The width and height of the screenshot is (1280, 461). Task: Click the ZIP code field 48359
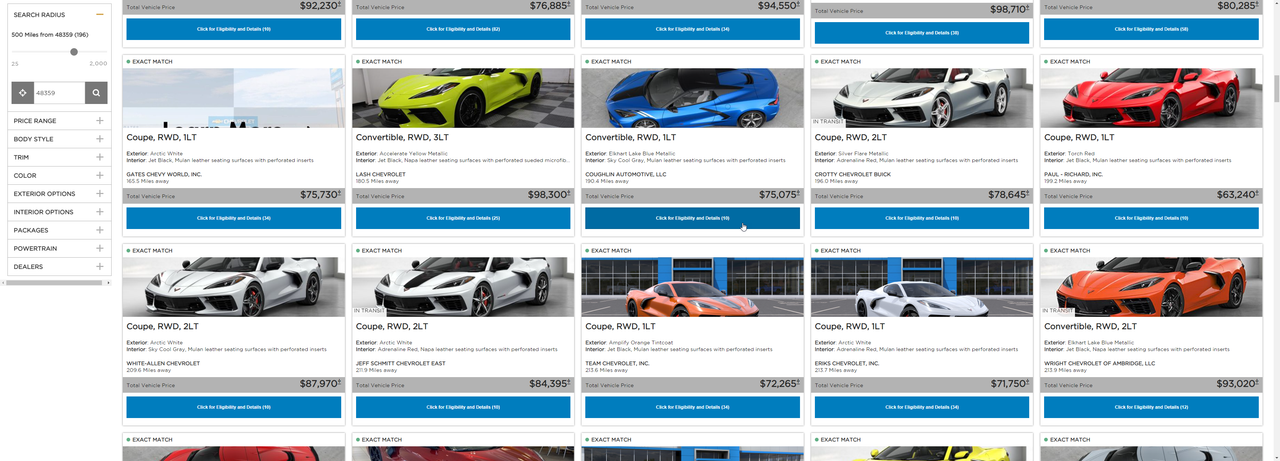click(x=58, y=93)
